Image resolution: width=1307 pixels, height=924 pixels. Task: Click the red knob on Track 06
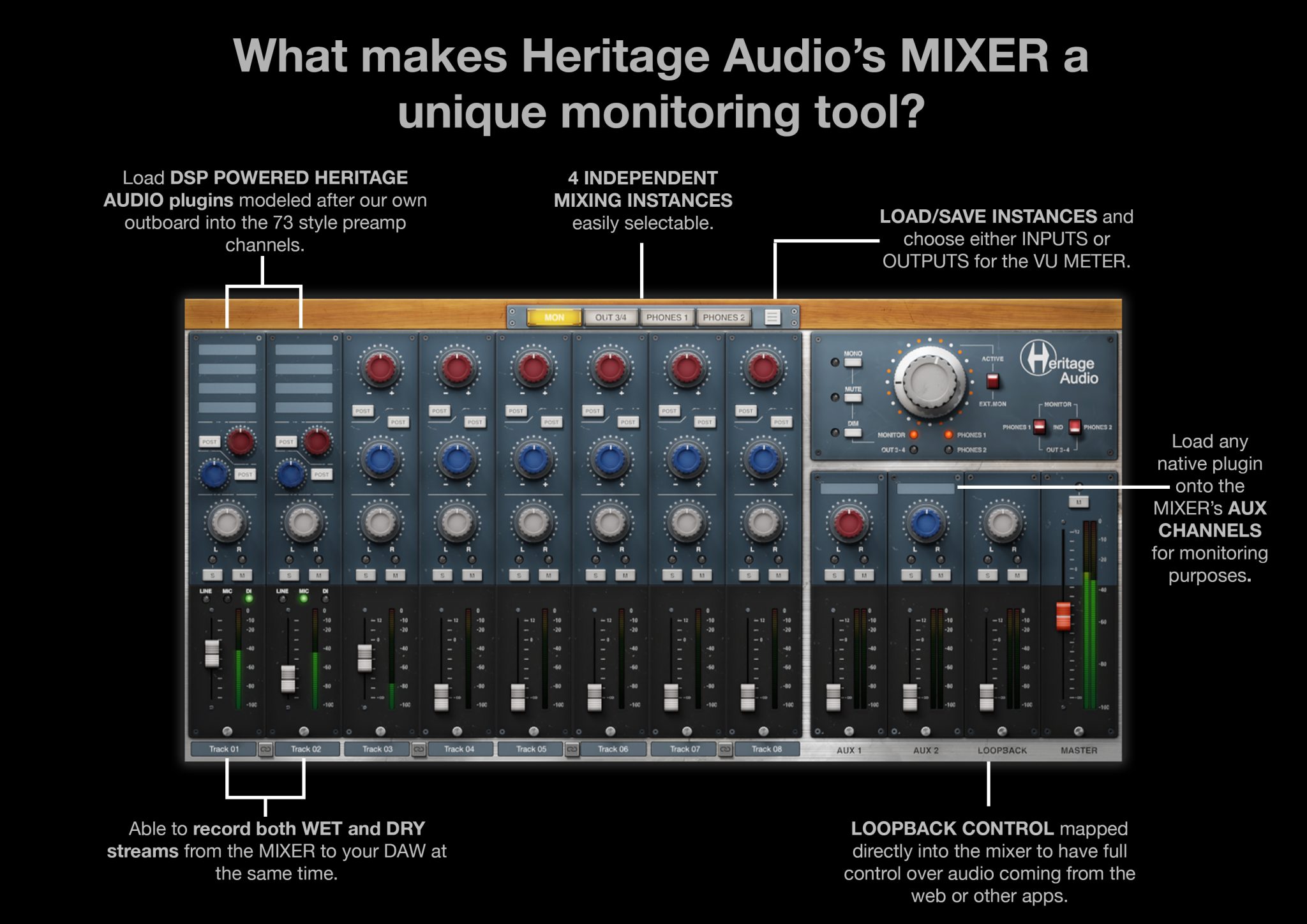coord(609,368)
